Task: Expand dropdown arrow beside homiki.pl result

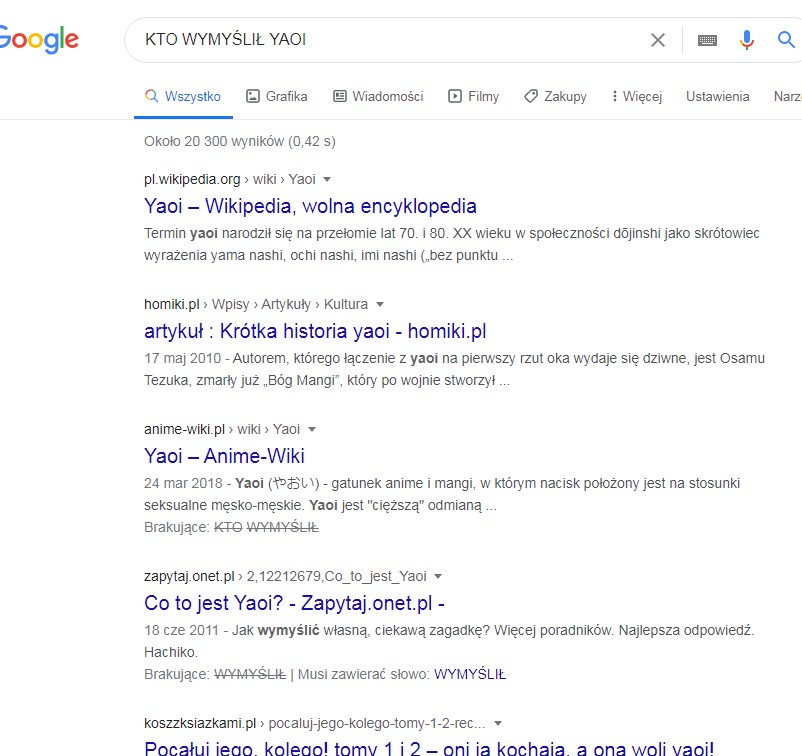Action: (380, 305)
